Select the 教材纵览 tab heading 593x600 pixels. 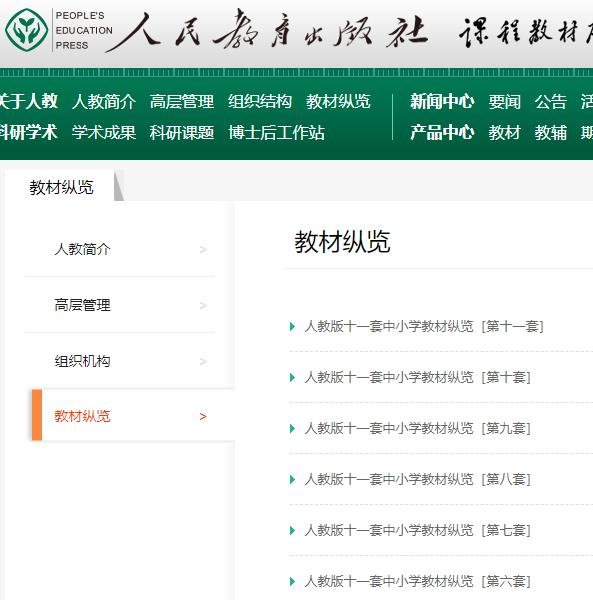[61, 188]
